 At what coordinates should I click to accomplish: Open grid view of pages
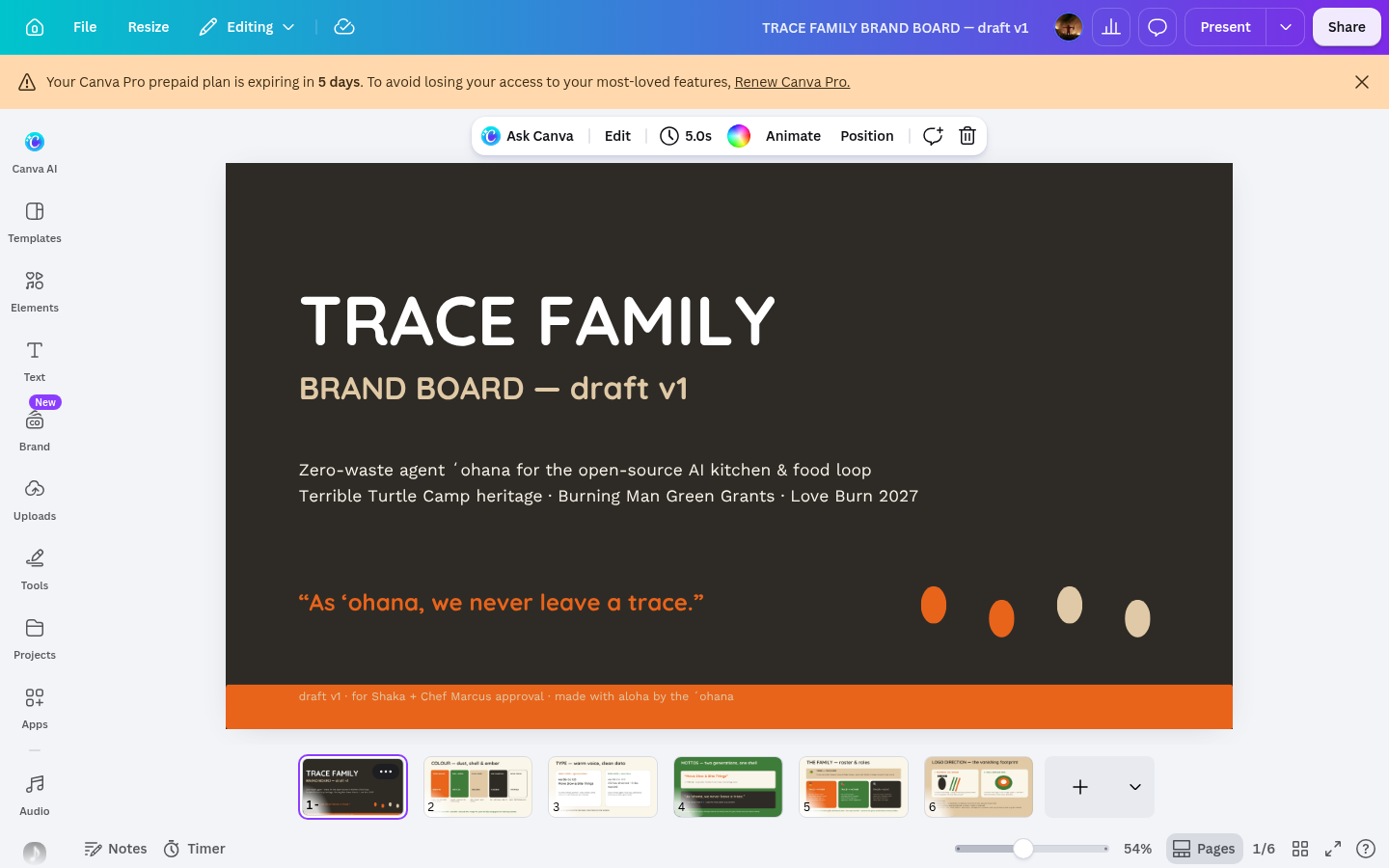pos(1300,849)
